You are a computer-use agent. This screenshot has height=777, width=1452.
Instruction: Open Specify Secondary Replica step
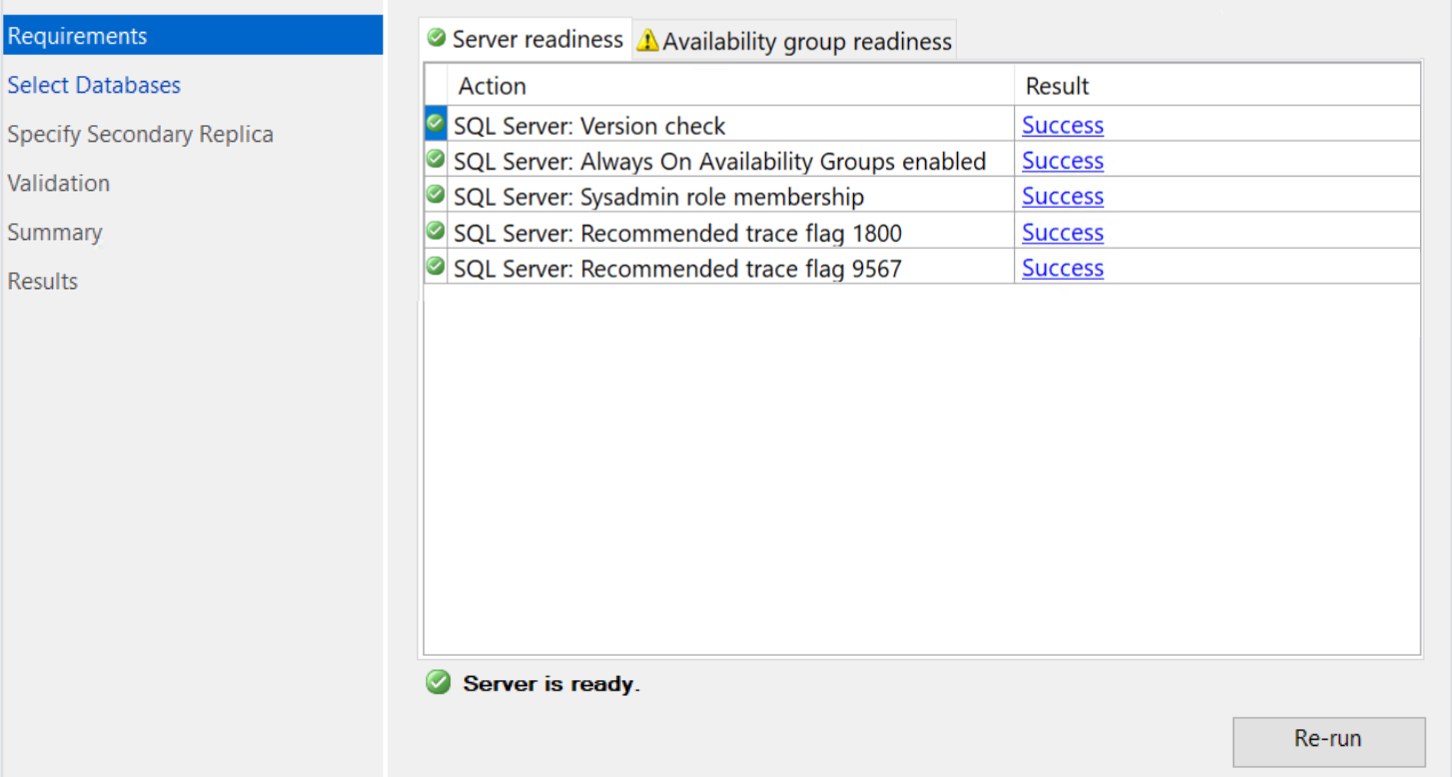pos(140,134)
